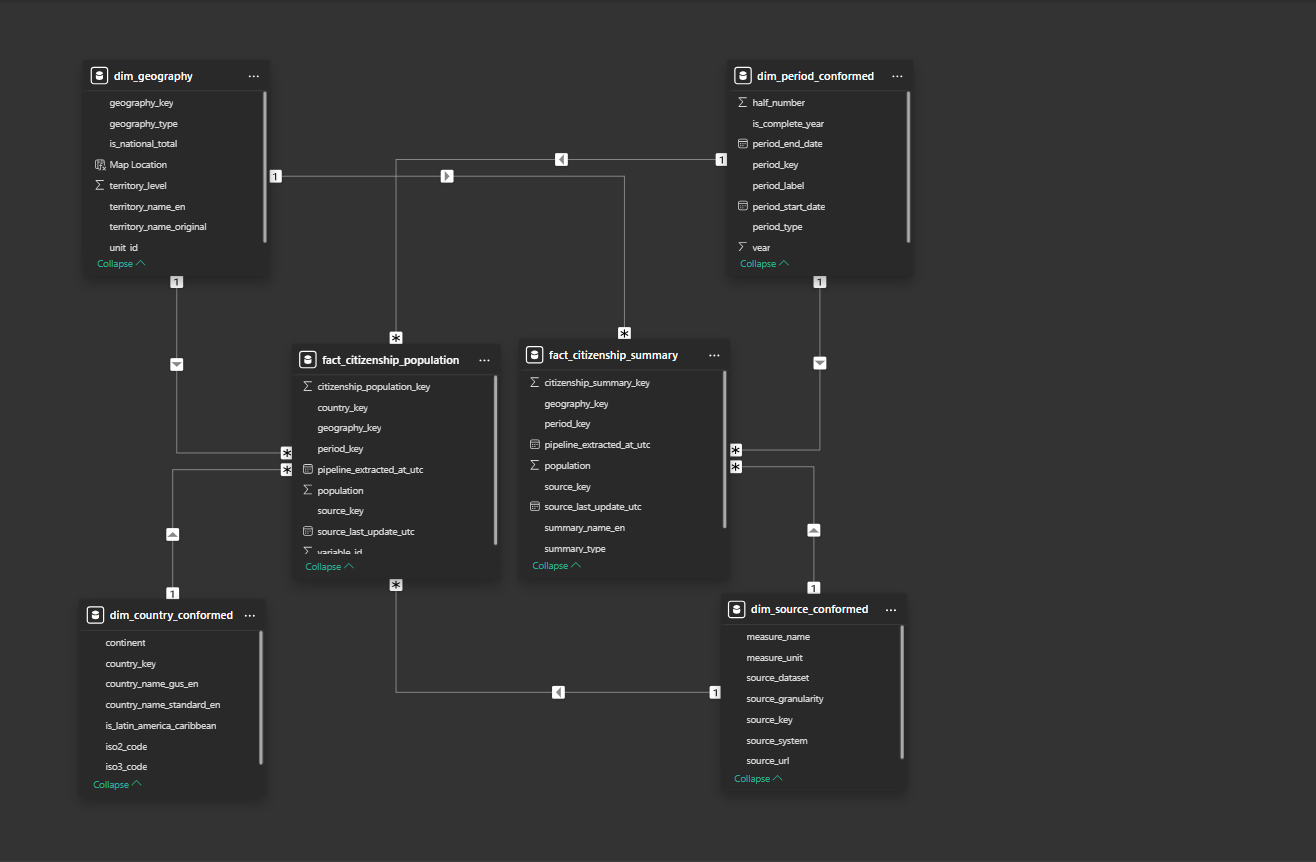
Task: Click sigma icon beside population in fact_citizenship_summary
Action: pos(534,465)
